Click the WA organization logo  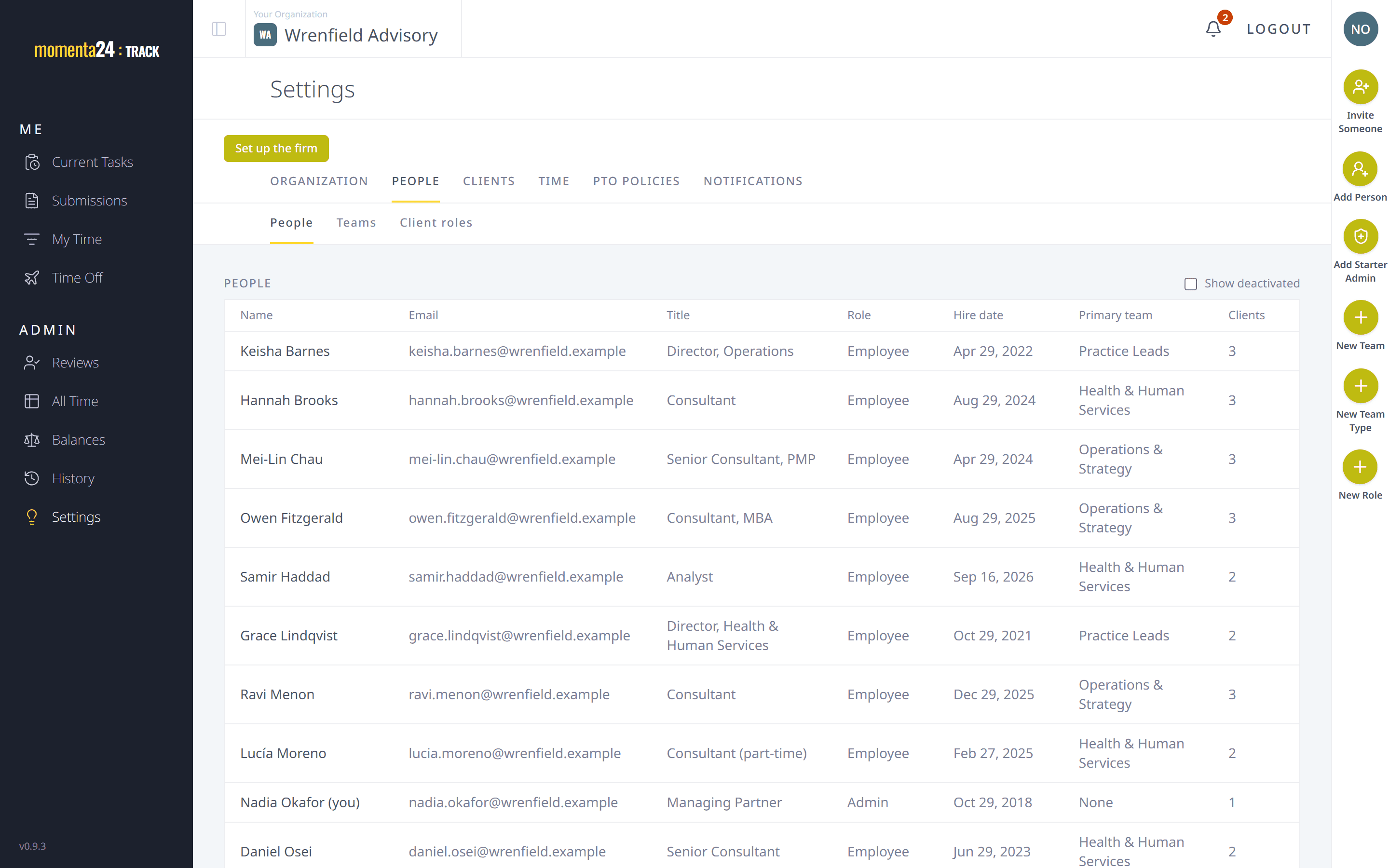coord(265,35)
